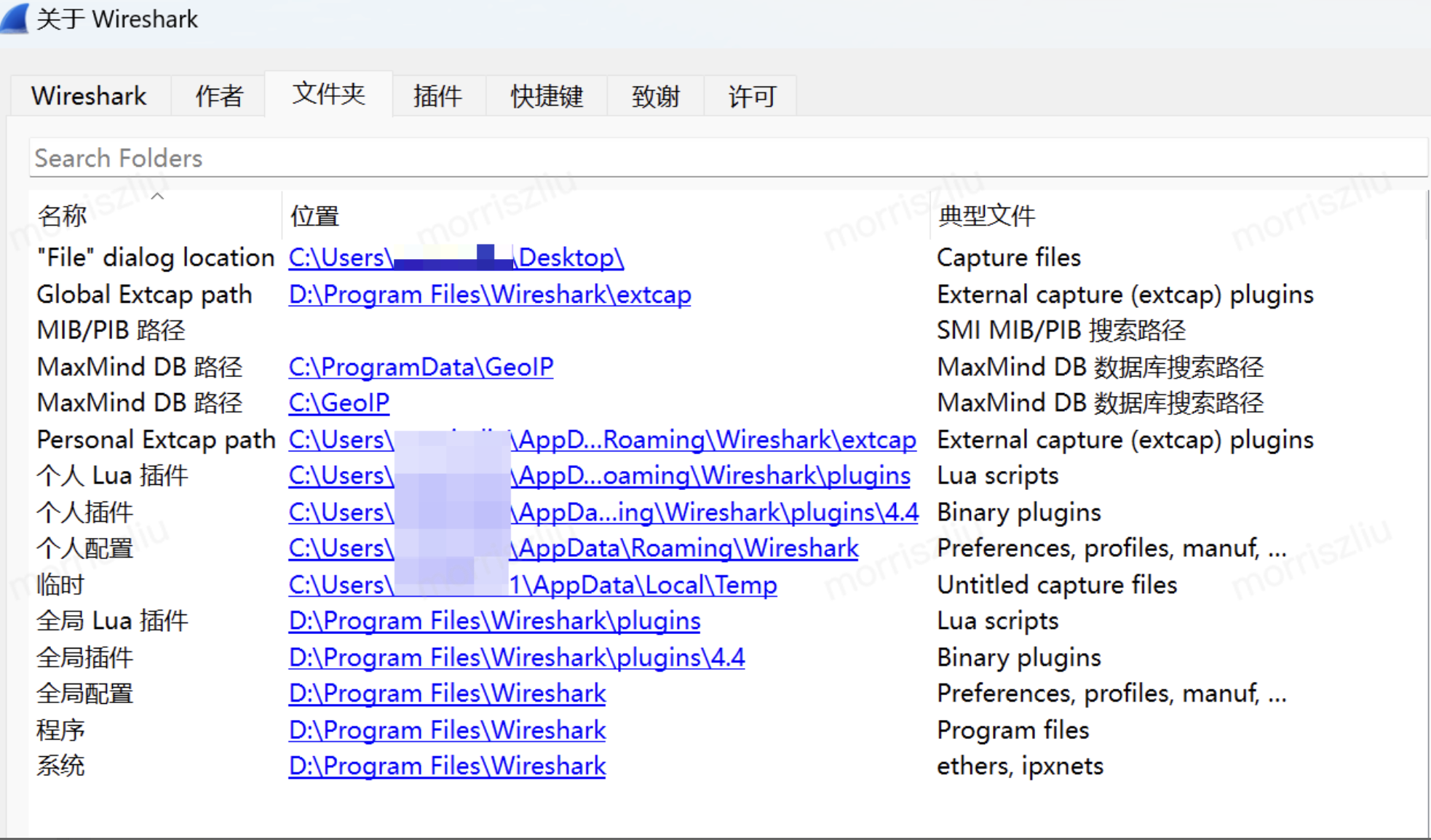This screenshot has height=840, width=1431.
Task: Open the D:\Program Files\Wireshark\extcap link
Action: click(489, 295)
